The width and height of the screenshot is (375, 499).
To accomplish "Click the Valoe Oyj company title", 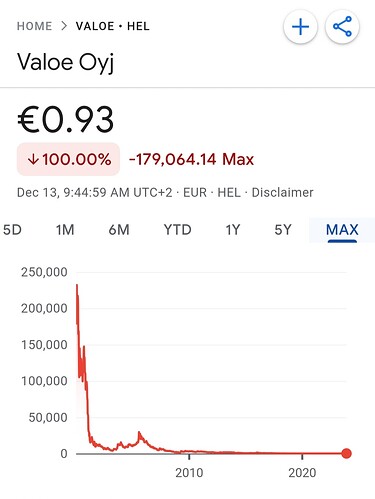I will click(x=66, y=63).
